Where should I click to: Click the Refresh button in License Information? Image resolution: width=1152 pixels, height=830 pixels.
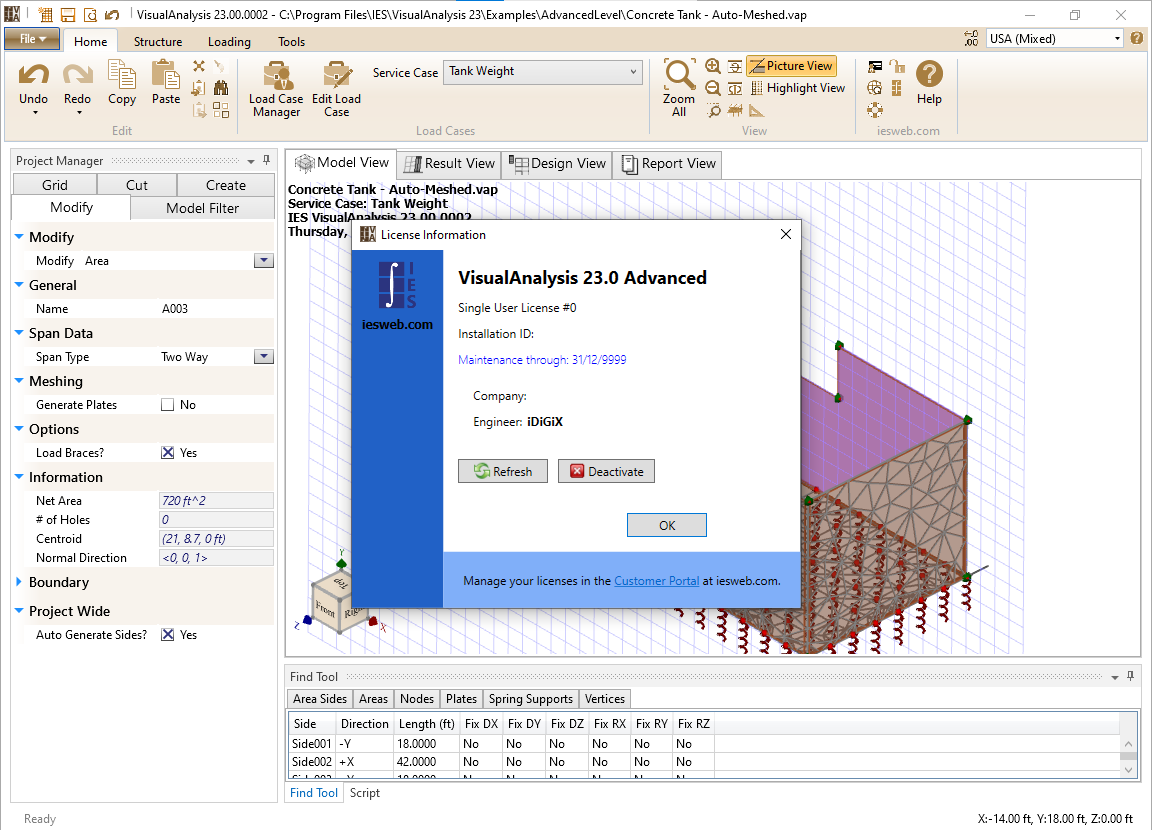pyautogui.click(x=503, y=472)
